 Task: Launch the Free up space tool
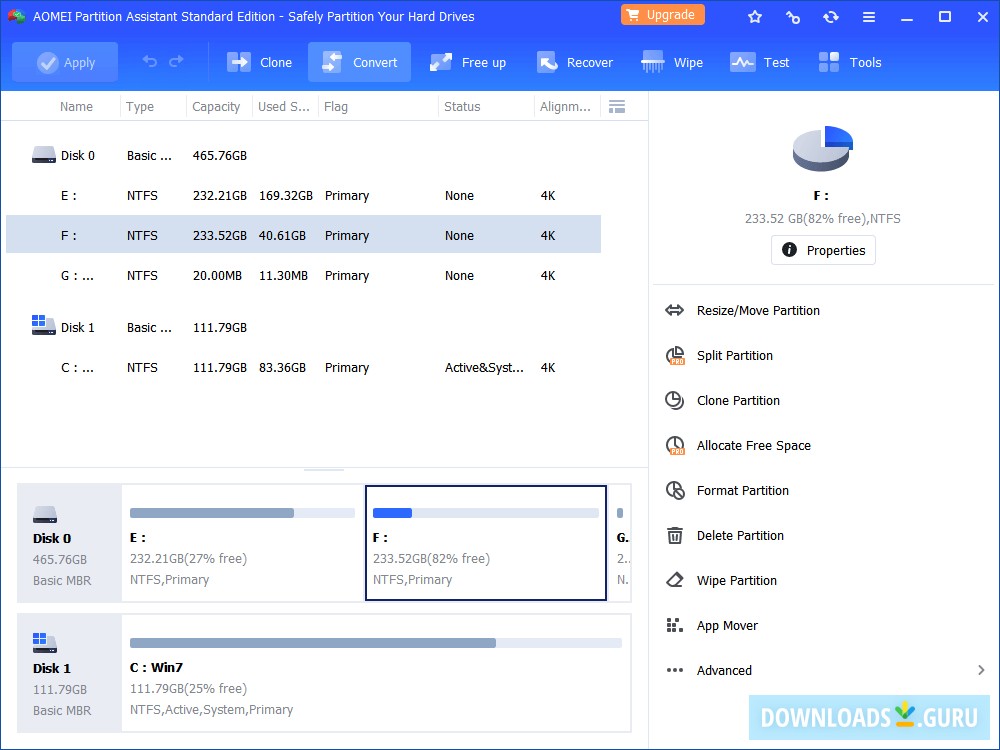[467, 61]
